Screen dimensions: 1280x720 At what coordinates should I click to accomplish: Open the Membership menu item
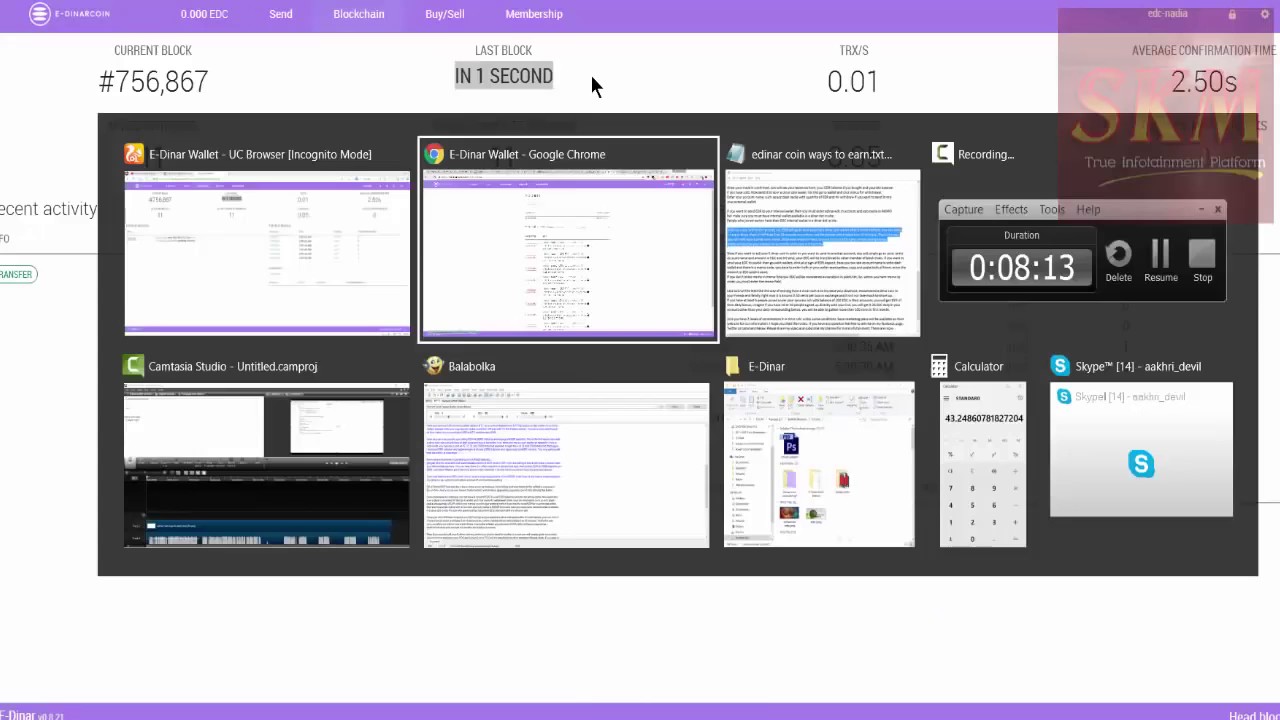(534, 14)
